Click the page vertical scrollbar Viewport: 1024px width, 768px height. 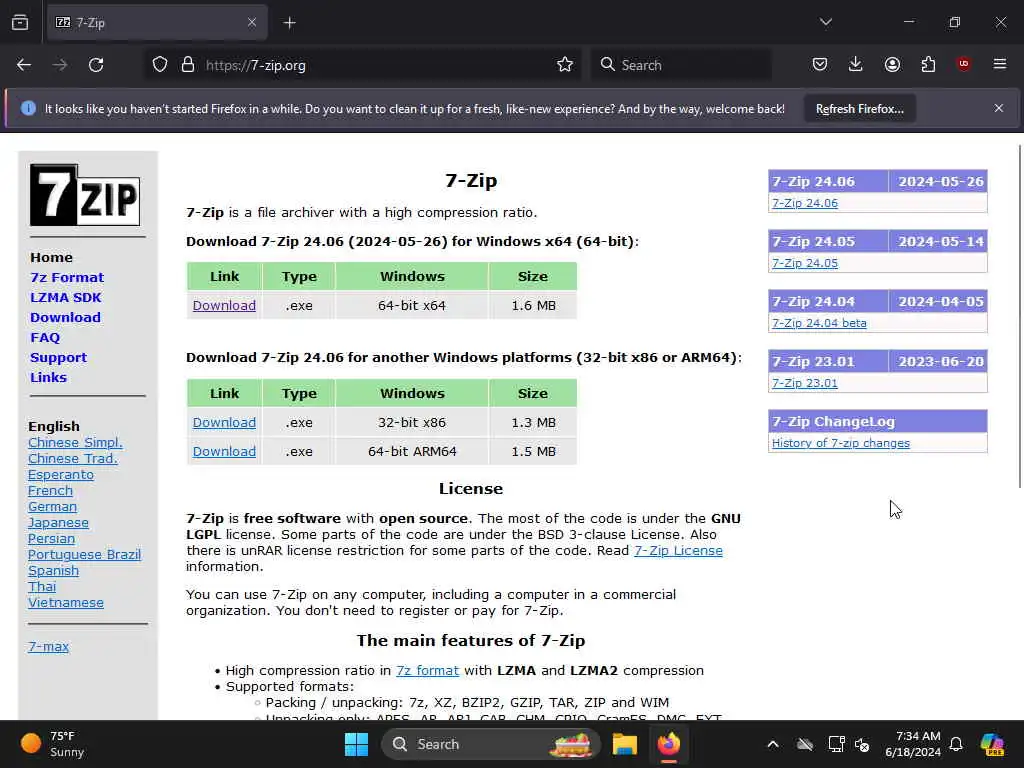click(1019, 316)
